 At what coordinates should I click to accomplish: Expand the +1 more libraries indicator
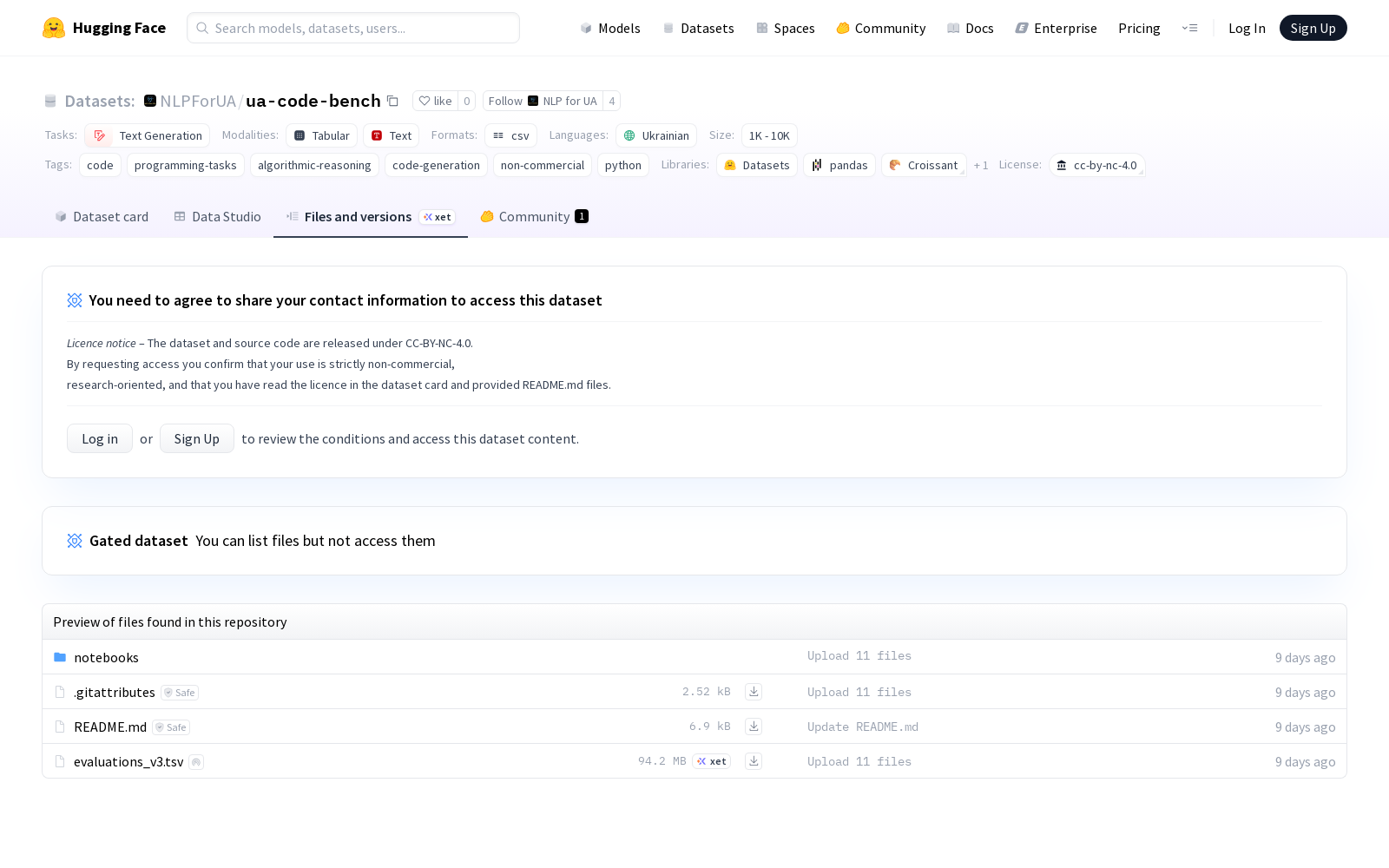click(981, 165)
